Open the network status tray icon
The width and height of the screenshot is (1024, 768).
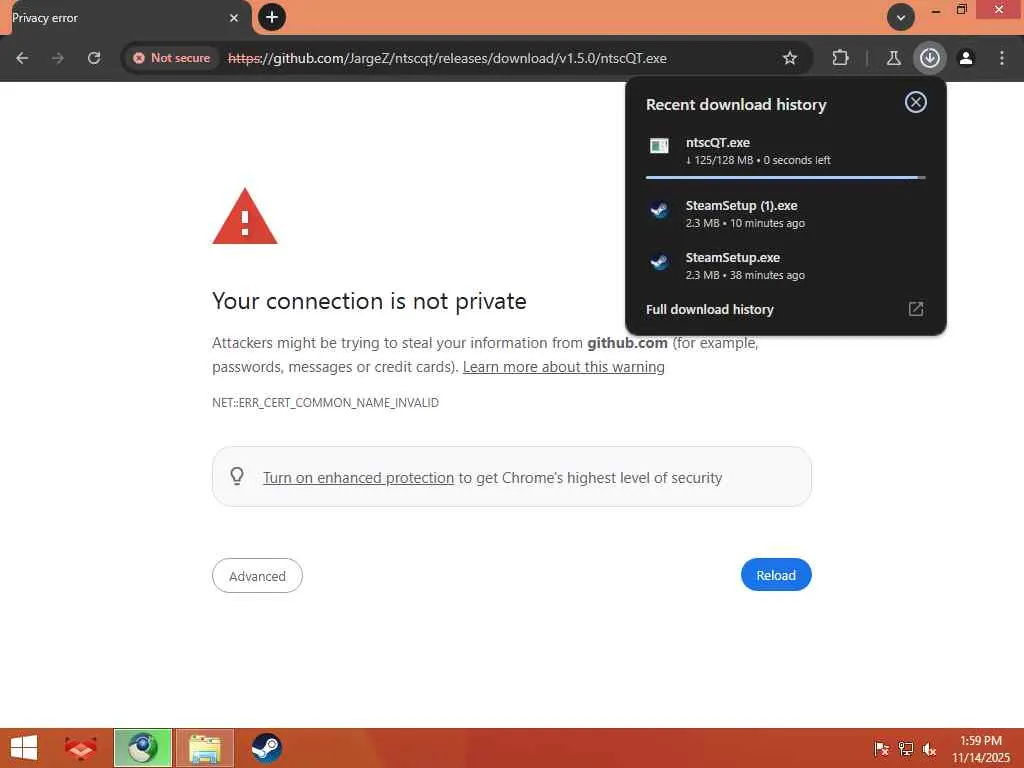point(906,748)
